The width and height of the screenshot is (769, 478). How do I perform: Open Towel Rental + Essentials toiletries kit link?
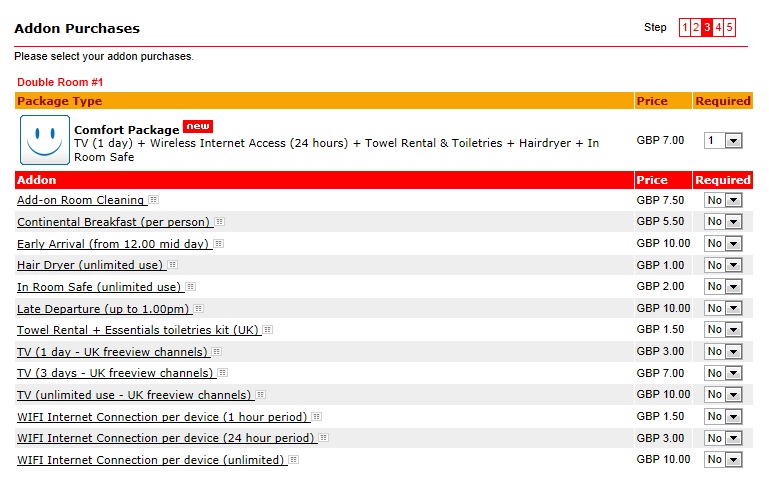point(138,330)
